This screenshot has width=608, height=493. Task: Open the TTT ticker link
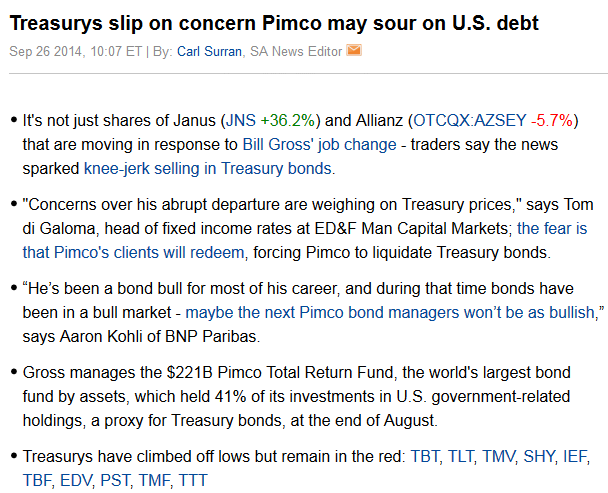click(193, 481)
